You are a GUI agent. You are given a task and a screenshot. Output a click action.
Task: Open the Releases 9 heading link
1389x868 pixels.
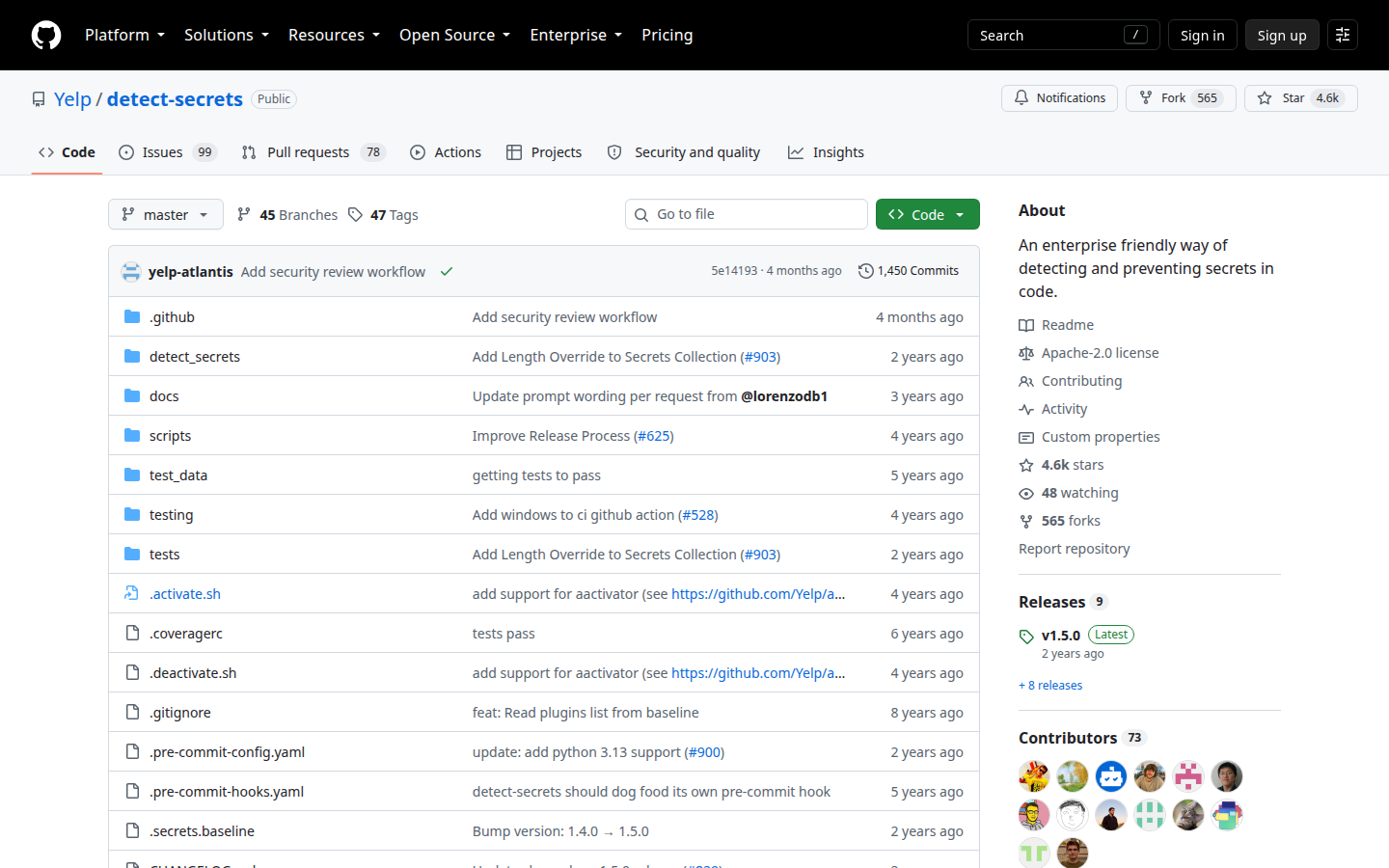coord(1063,602)
